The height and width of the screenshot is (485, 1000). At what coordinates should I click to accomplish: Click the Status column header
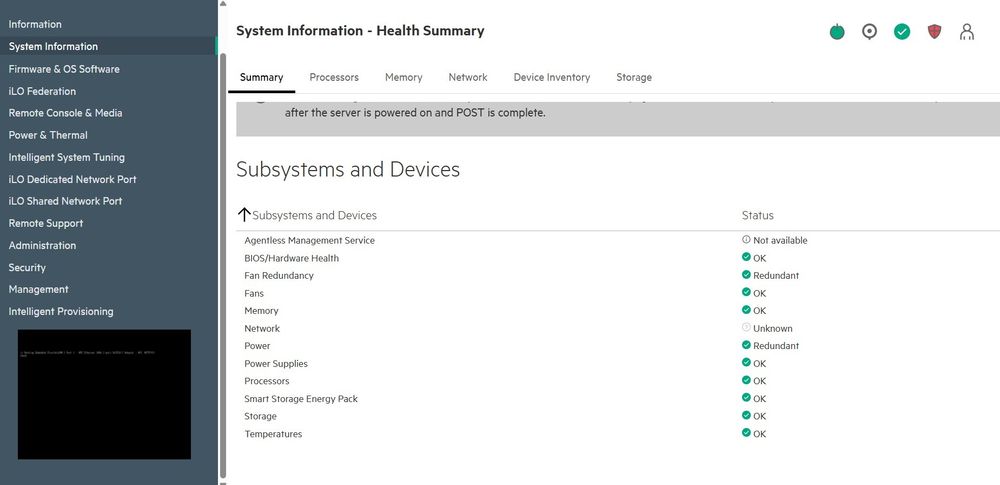(x=757, y=215)
